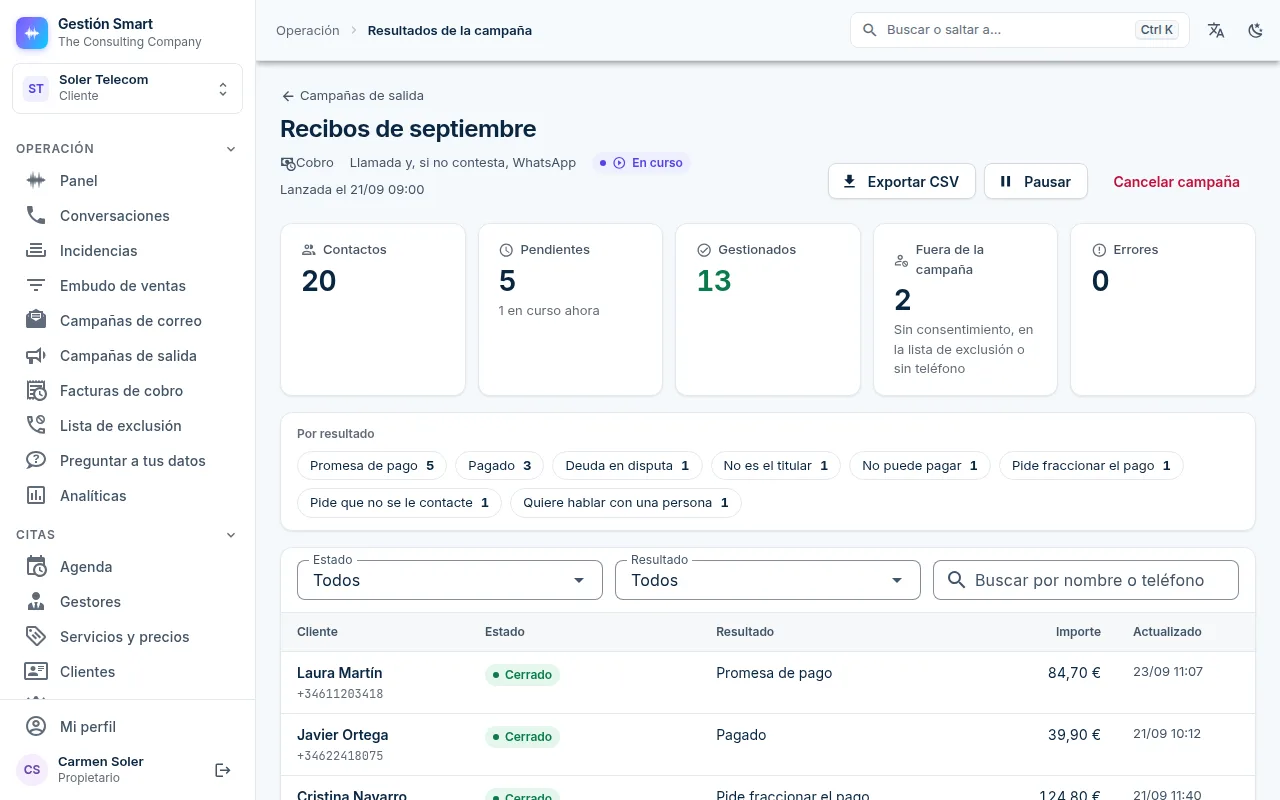Open Mi perfil
Viewport: 1280px width, 800px height.
coord(127,727)
